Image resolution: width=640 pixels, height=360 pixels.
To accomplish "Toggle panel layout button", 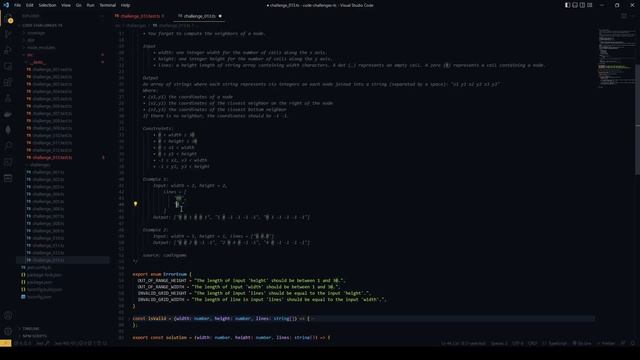I will coord(575,5).
